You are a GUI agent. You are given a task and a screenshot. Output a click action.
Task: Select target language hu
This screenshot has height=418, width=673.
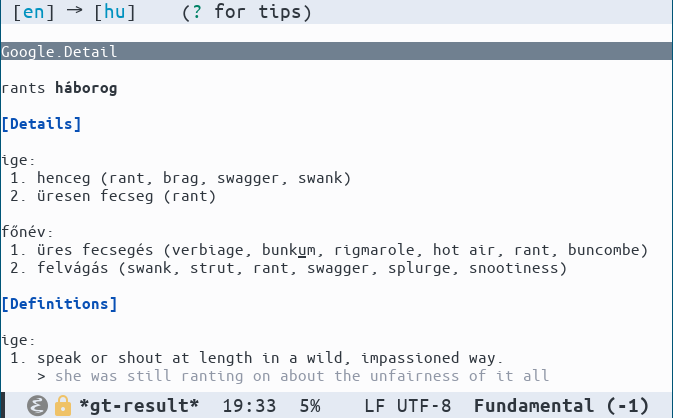tap(115, 12)
